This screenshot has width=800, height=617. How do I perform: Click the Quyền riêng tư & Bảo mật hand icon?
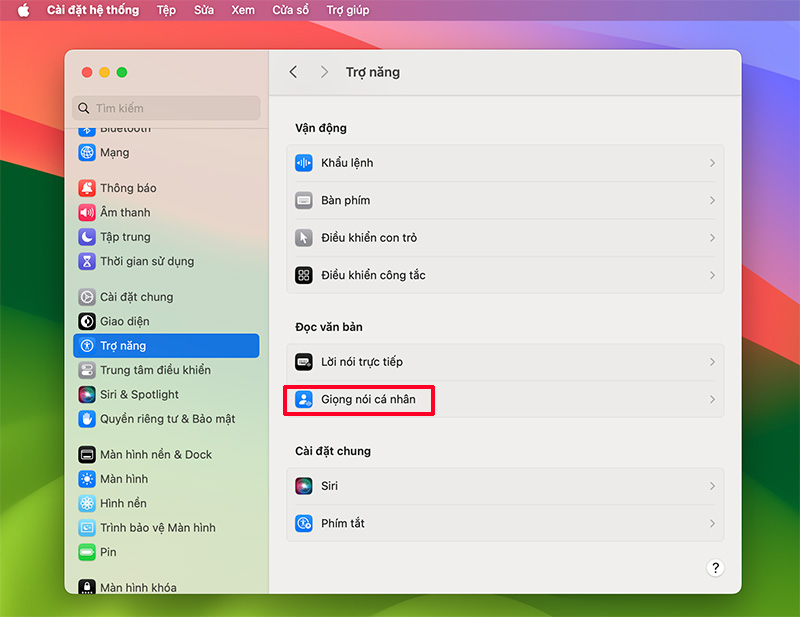coord(87,419)
